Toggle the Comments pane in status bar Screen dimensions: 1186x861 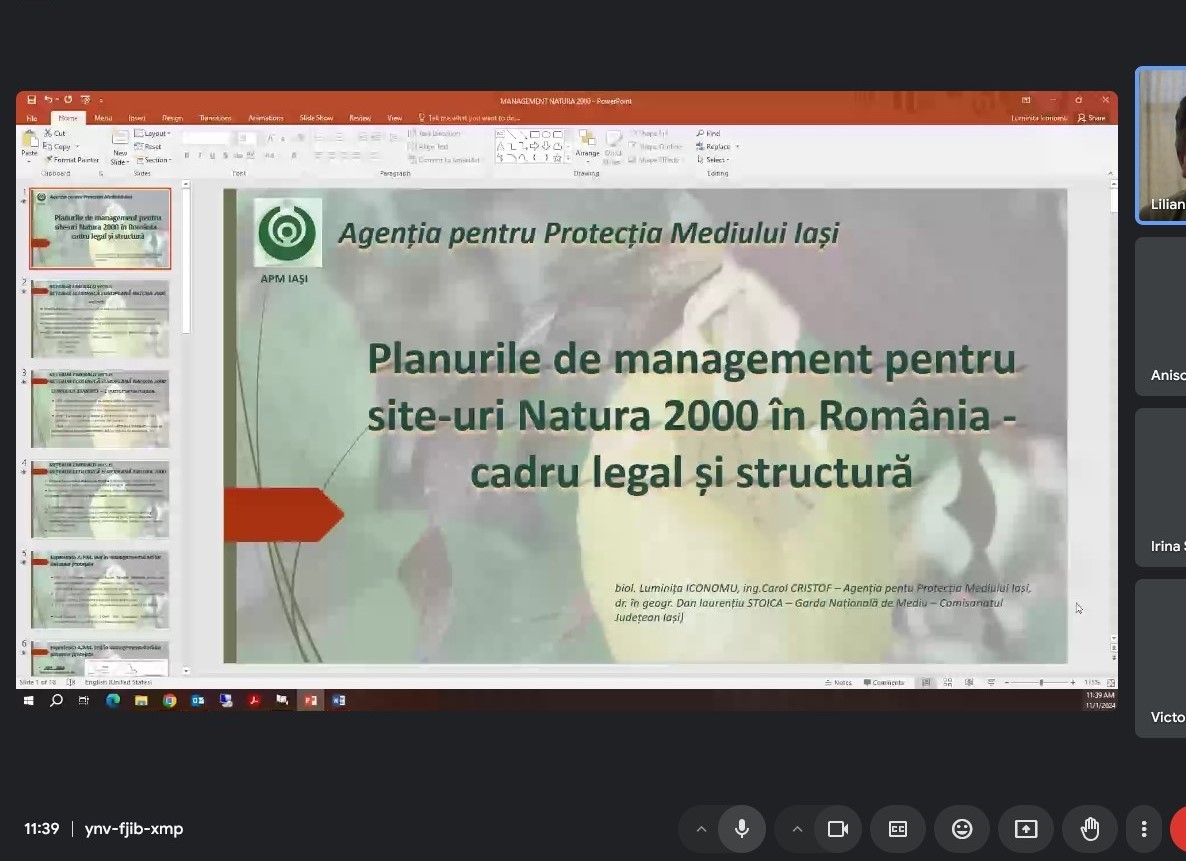pyautogui.click(x=883, y=682)
